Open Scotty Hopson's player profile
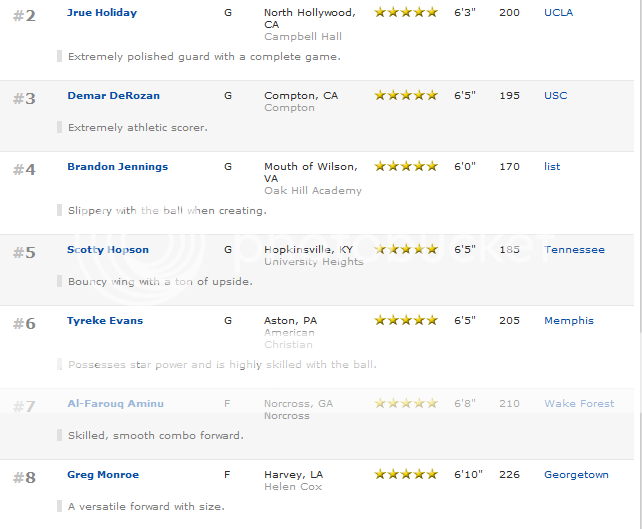 tap(108, 250)
